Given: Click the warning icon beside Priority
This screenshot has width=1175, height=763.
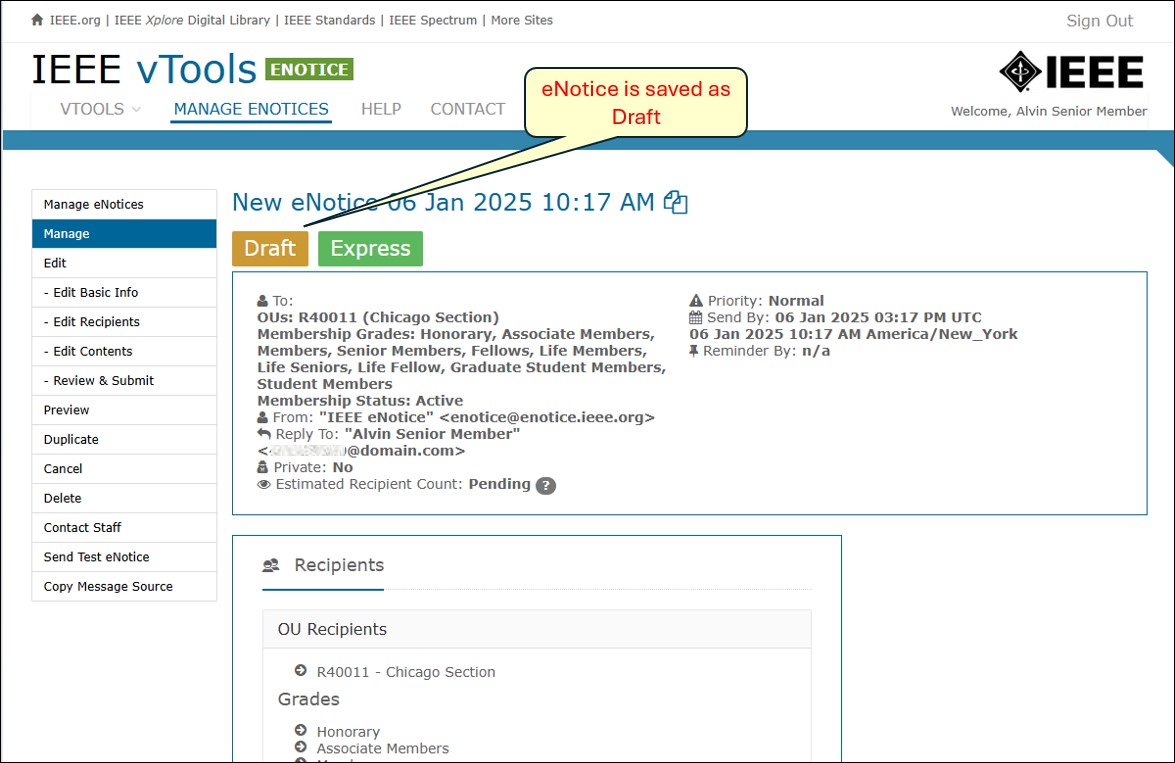Looking at the screenshot, I should click(696, 301).
